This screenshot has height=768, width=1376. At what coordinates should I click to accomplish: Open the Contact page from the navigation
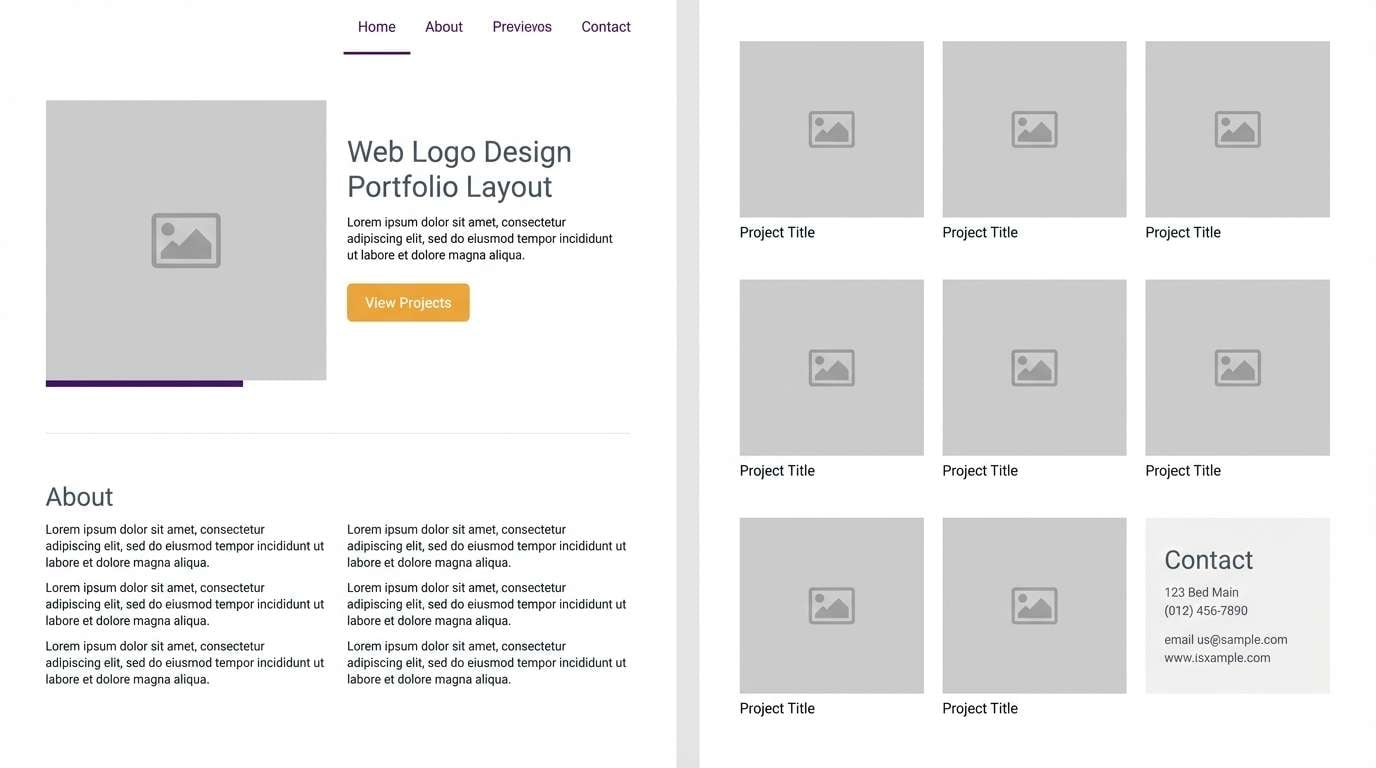[x=606, y=26]
